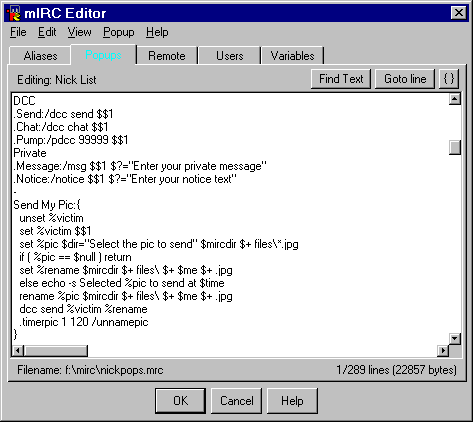Click the mIRC Editor title bar icon
The image size is (473, 422).
click(13, 13)
